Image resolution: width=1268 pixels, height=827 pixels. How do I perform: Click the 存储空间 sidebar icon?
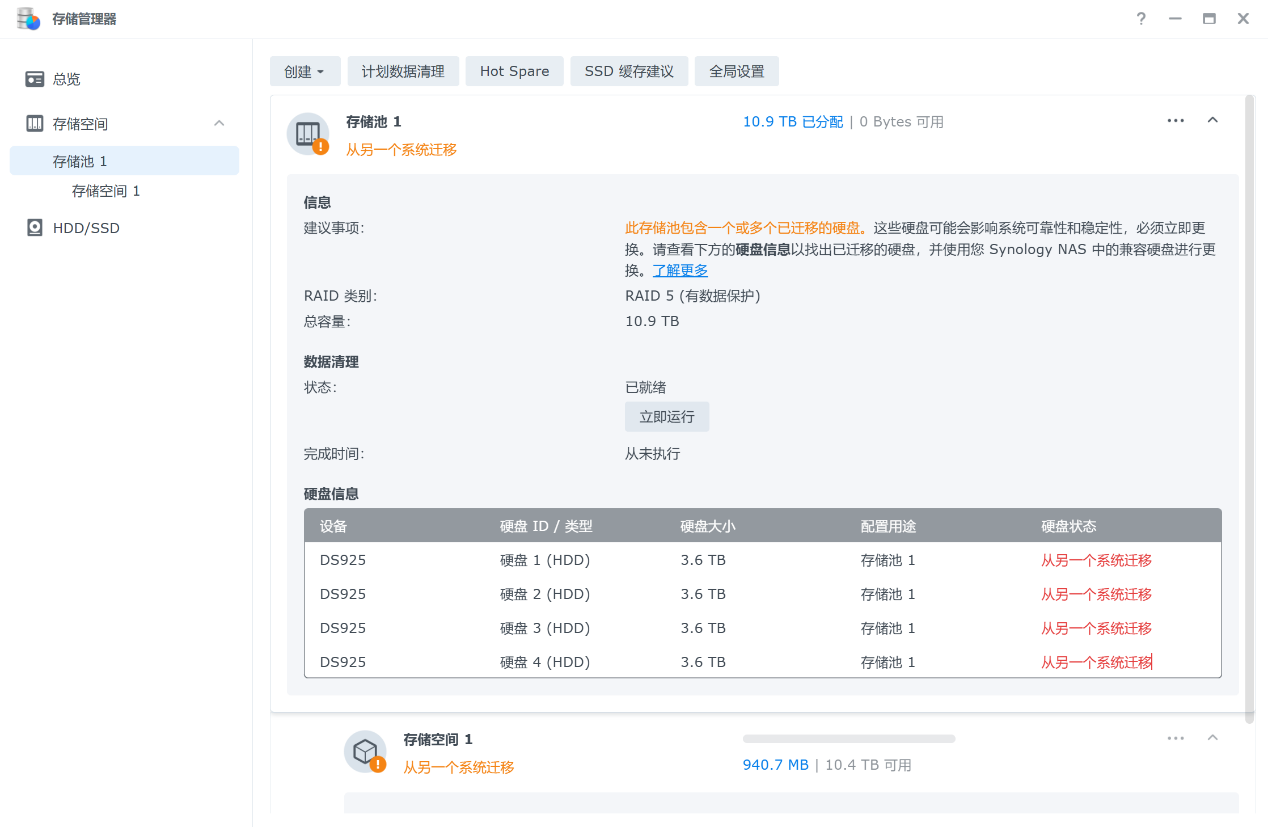(x=35, y=124)
